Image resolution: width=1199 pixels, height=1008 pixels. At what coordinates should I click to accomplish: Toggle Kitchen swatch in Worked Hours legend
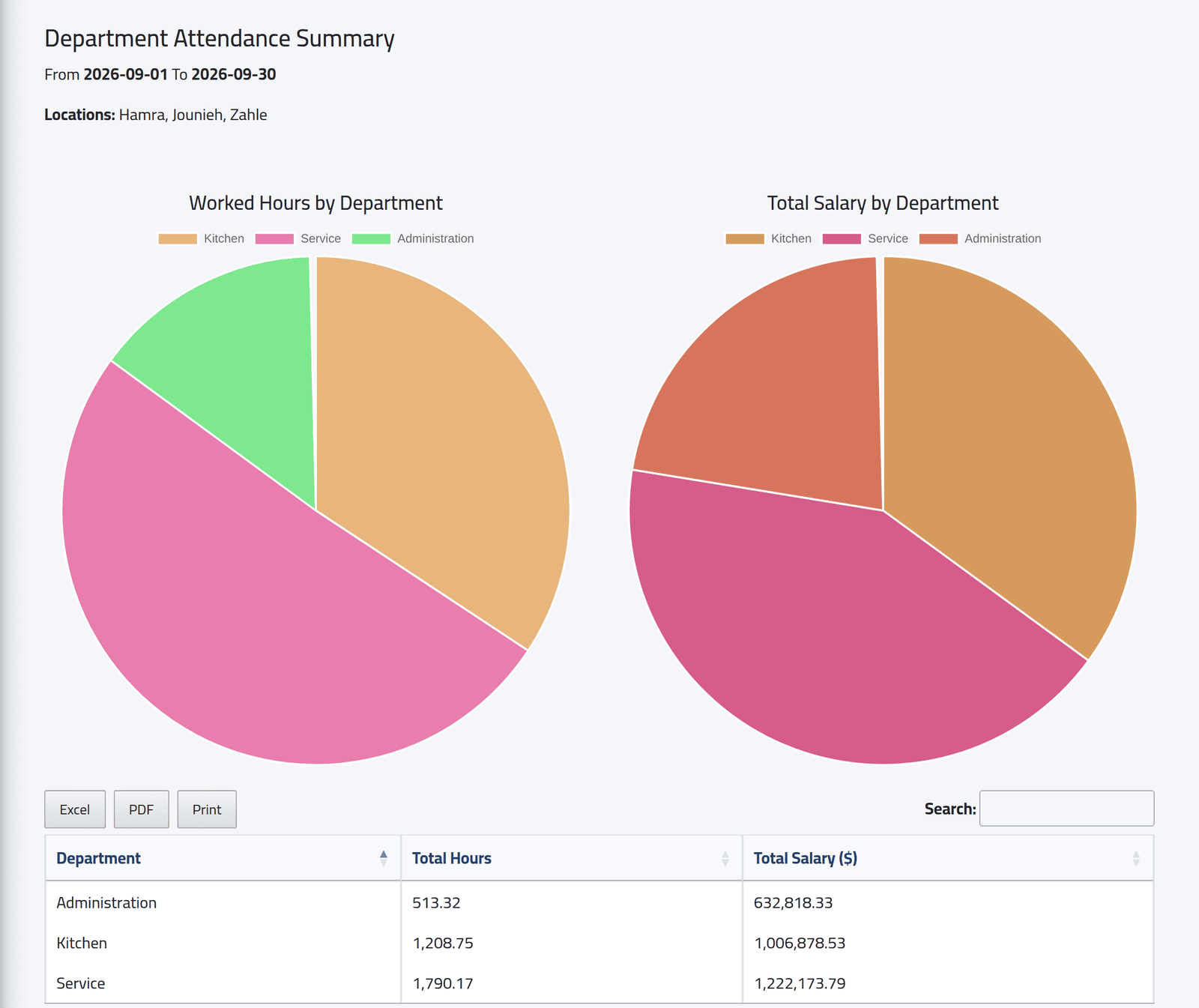(178, 238)
